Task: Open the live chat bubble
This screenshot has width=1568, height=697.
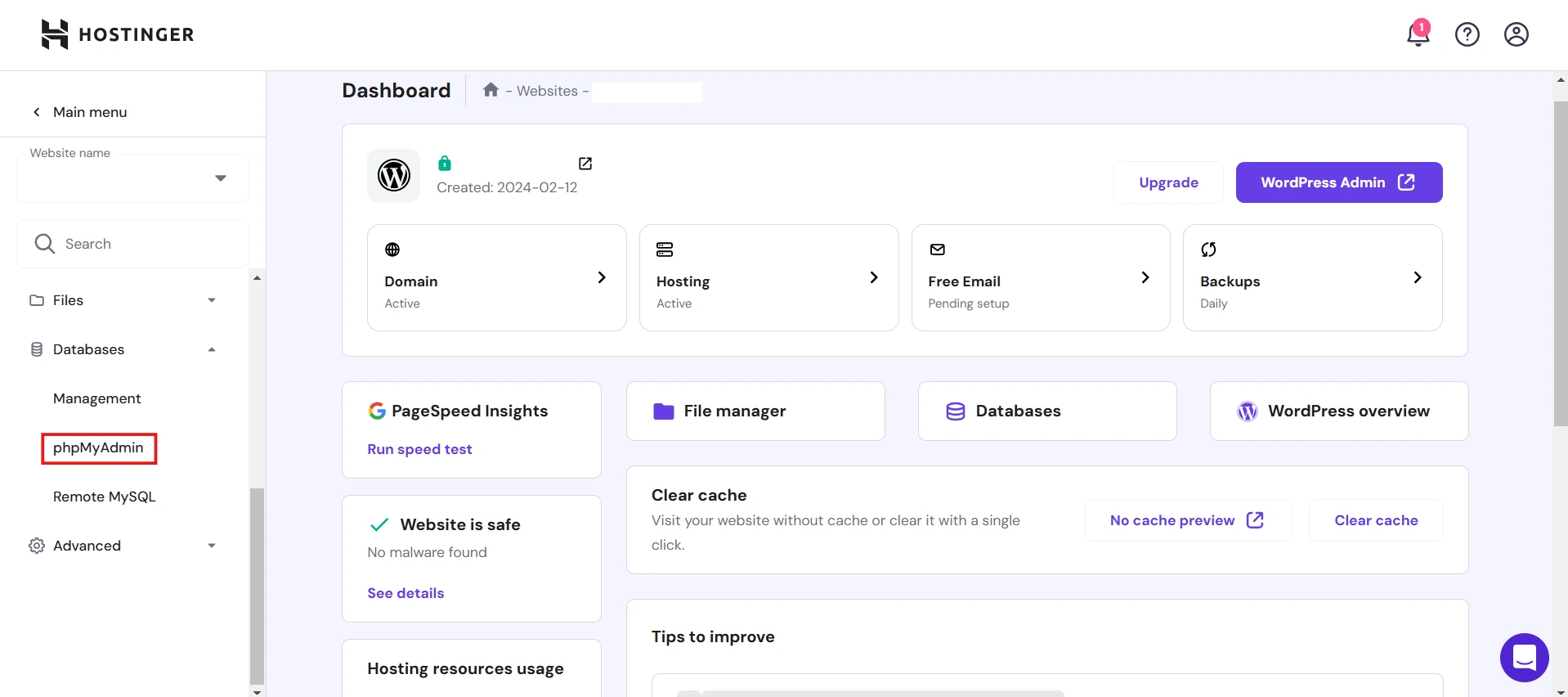Action: point(1525,658)
